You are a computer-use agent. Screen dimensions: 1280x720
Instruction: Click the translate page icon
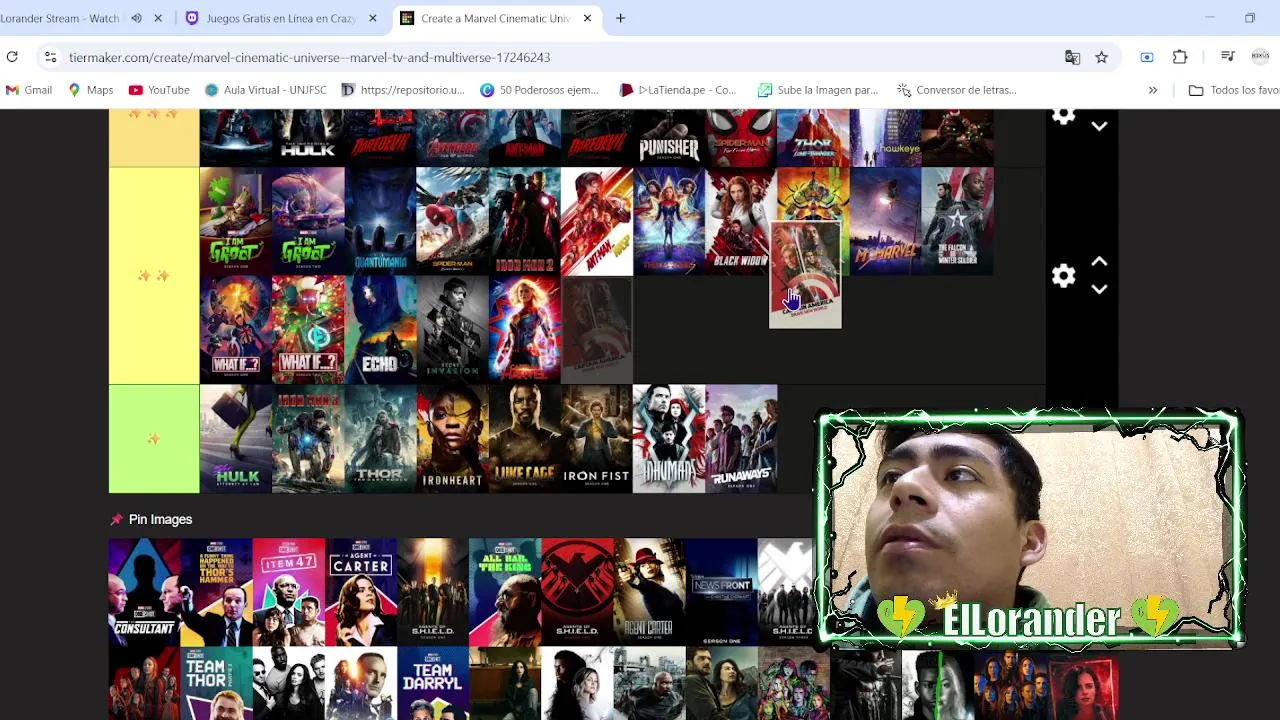(1072, 57)
